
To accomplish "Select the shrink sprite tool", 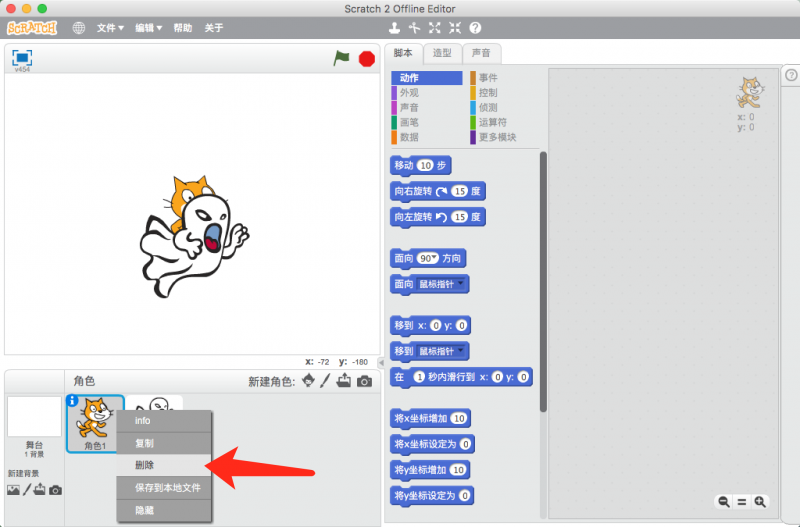I will point(455,28).
